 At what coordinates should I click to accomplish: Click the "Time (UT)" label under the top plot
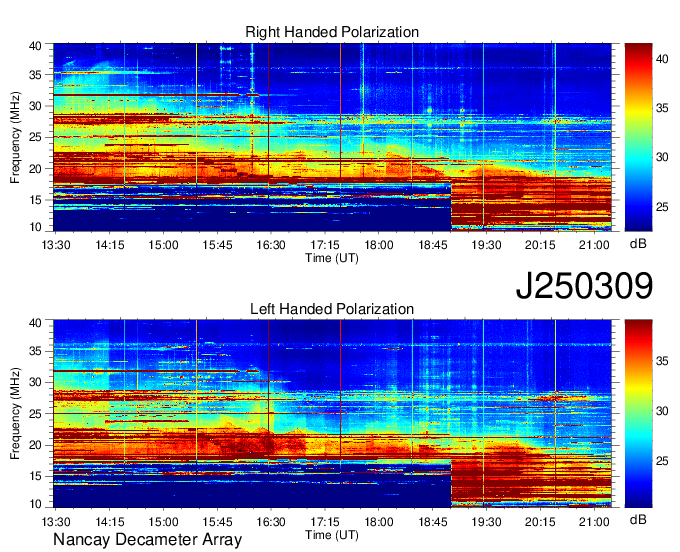coord(332,258)
